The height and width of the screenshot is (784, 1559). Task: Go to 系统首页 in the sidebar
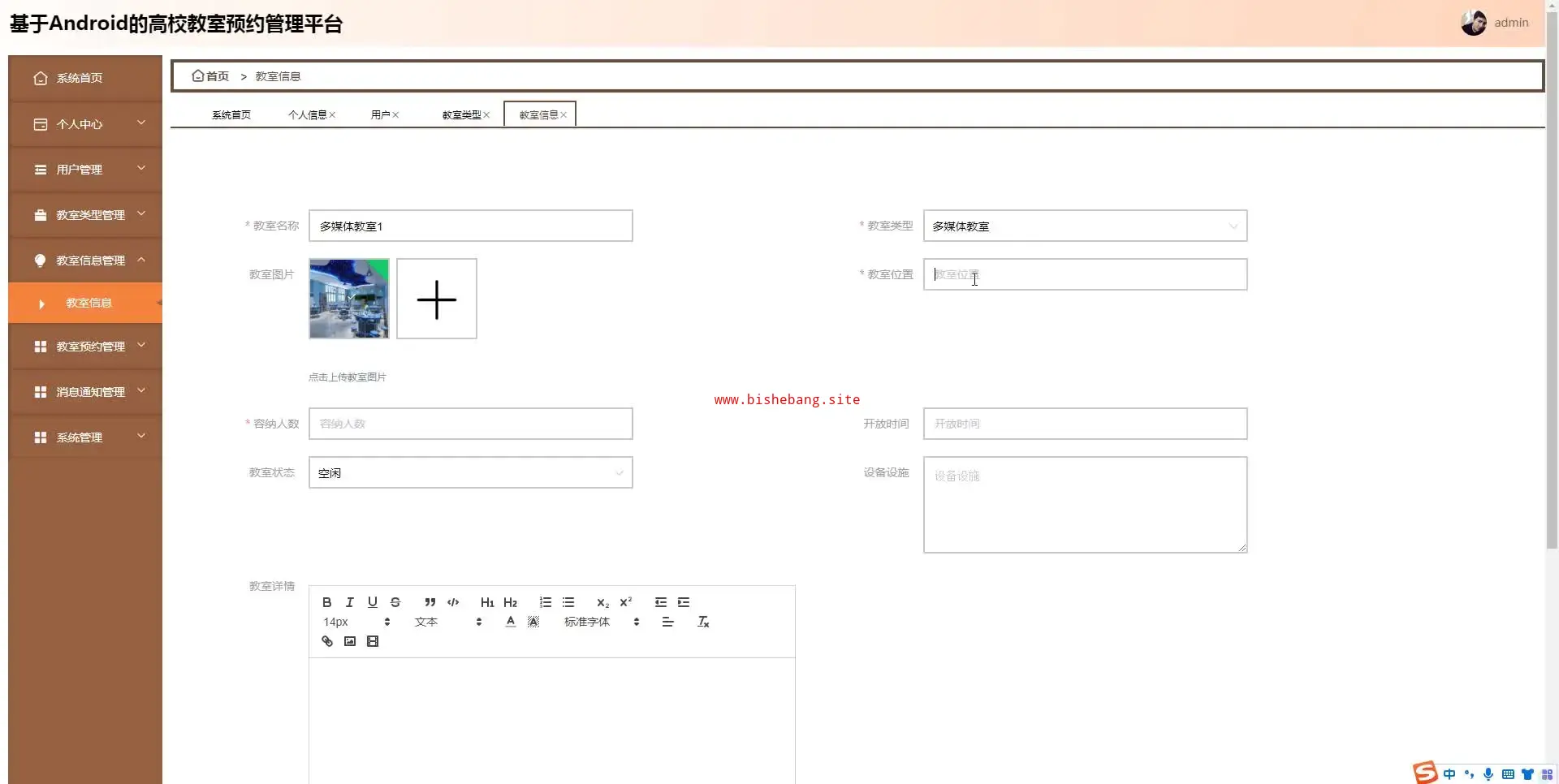point(85,78)
